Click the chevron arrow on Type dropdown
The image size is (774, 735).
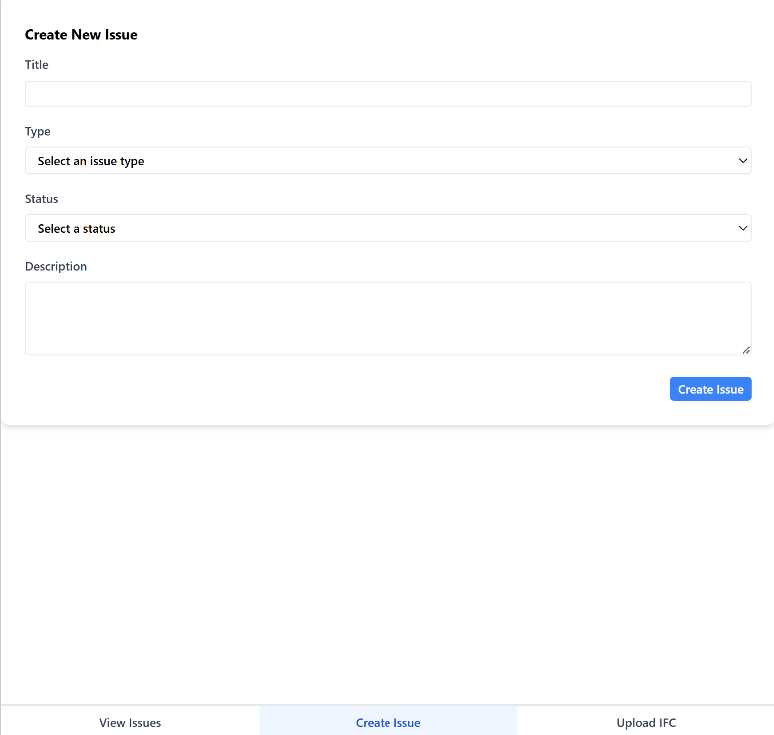point(742,161)
